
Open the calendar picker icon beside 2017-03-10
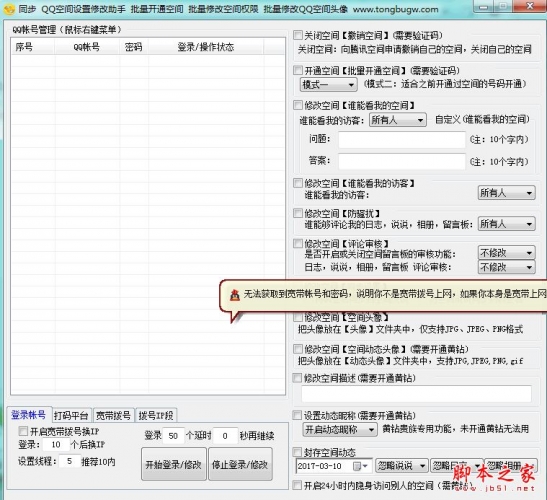[x=360, y=466]
